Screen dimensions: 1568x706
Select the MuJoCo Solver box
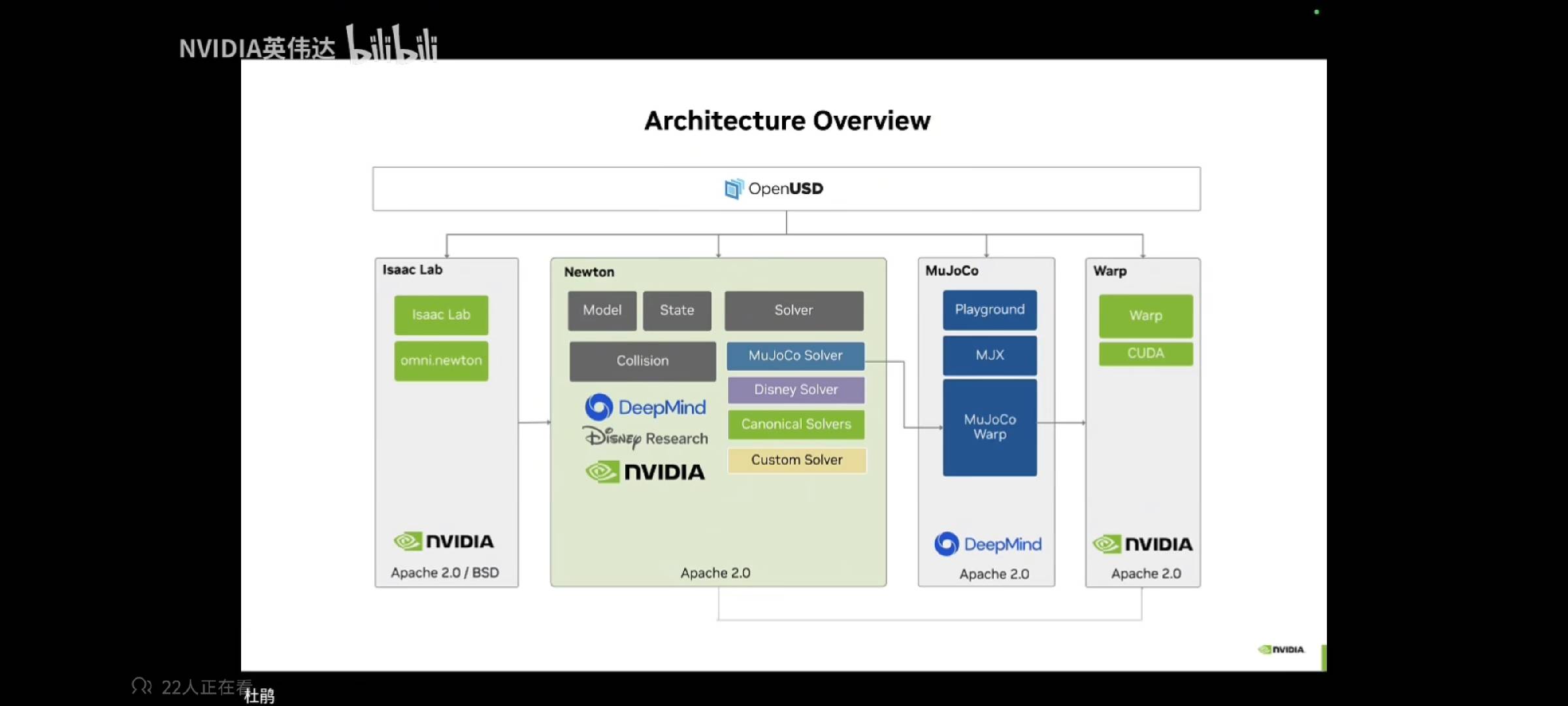click(795, 356)
